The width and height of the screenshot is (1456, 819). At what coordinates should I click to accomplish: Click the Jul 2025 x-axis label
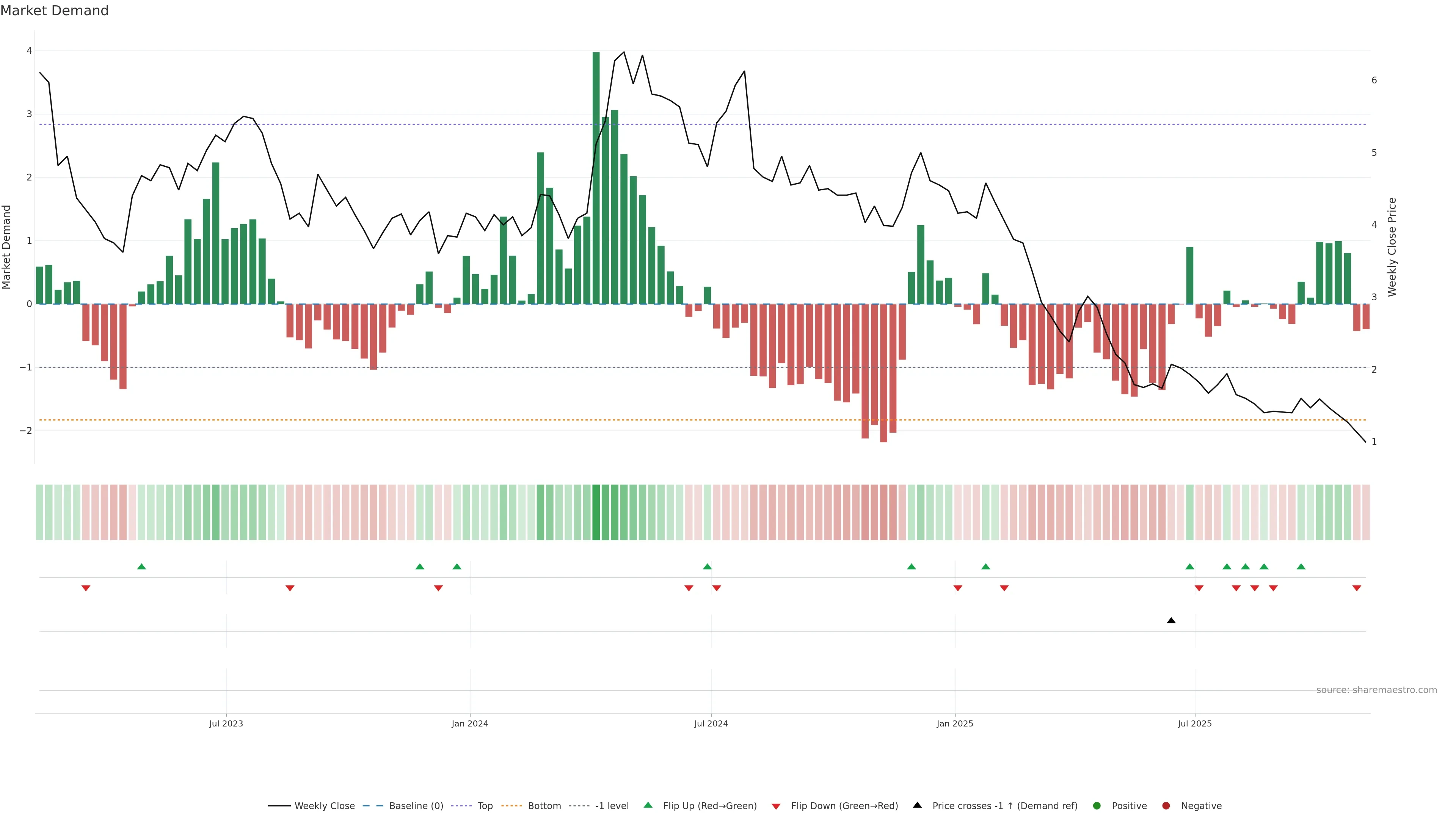pyautogui.click(x=1194, y=723)
